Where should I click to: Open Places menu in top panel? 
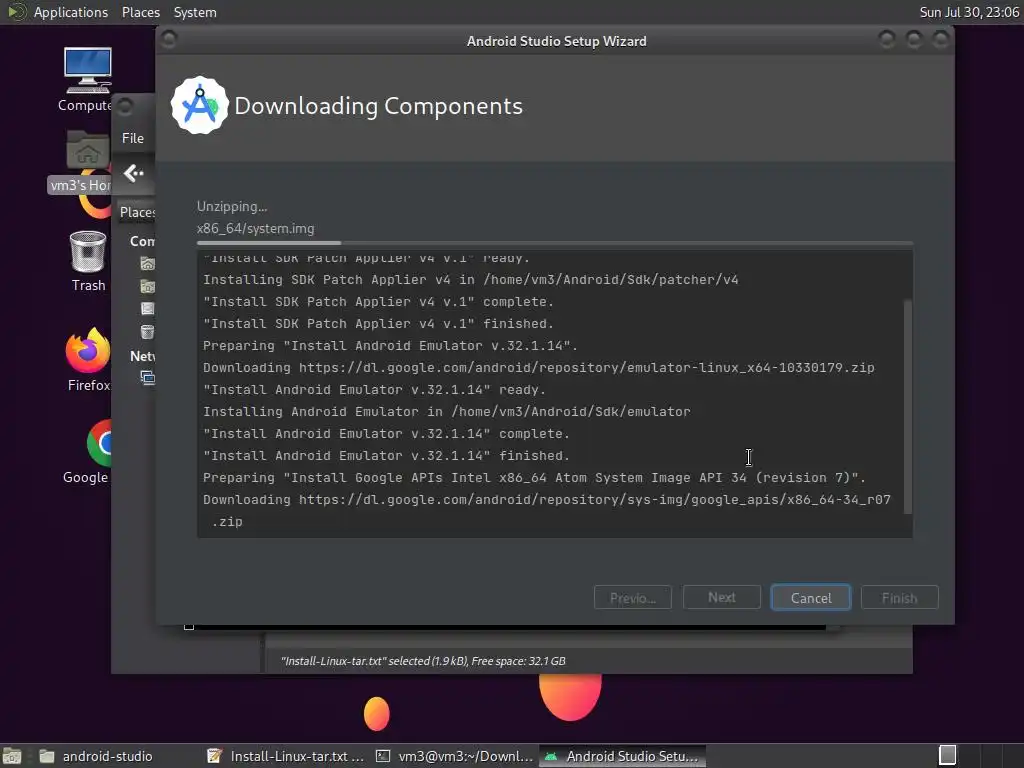(x=140, y=12)
